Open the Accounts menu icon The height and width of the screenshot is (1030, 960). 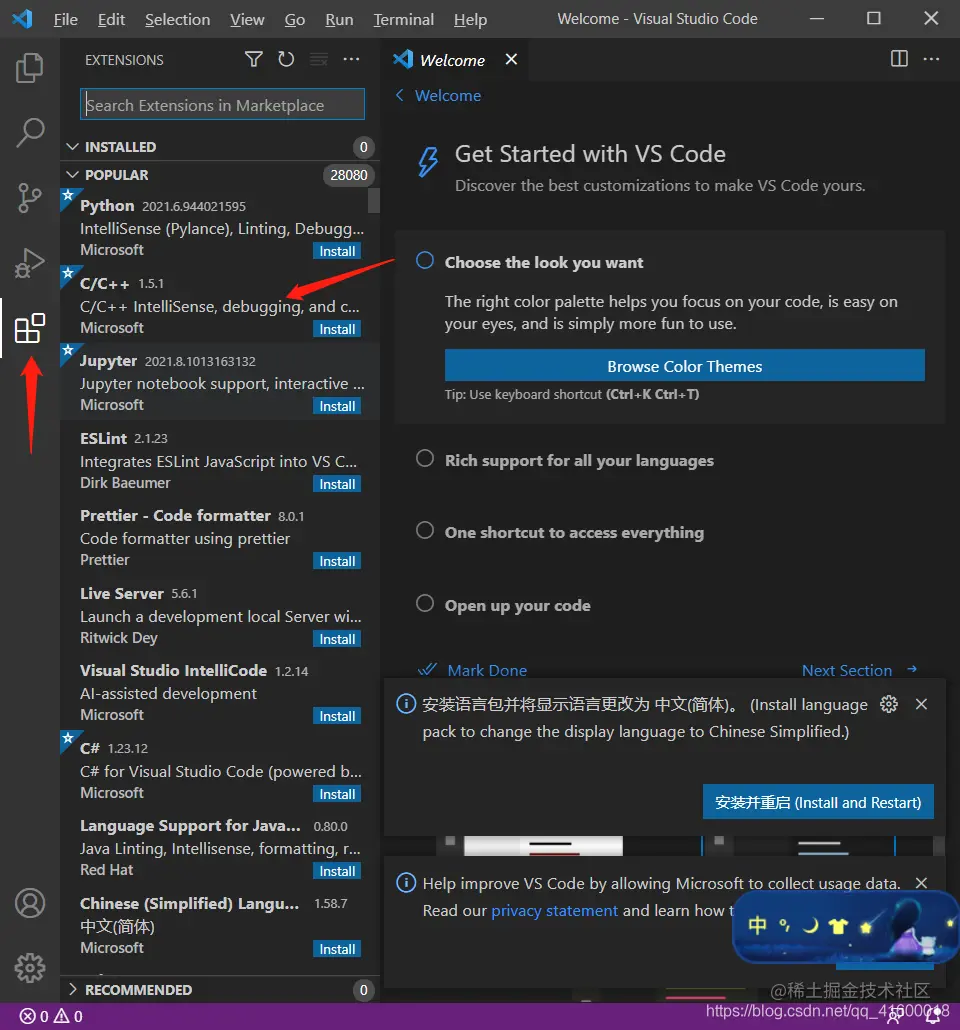(x=30, y=903)
